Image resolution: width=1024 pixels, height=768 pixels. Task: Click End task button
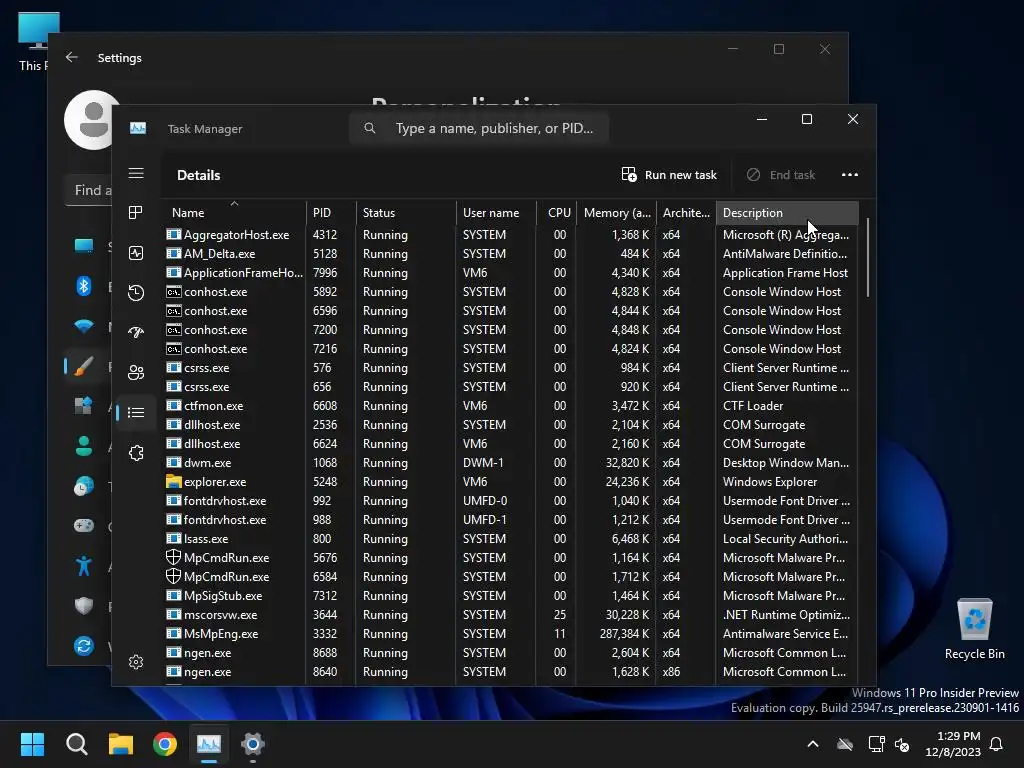780,175
